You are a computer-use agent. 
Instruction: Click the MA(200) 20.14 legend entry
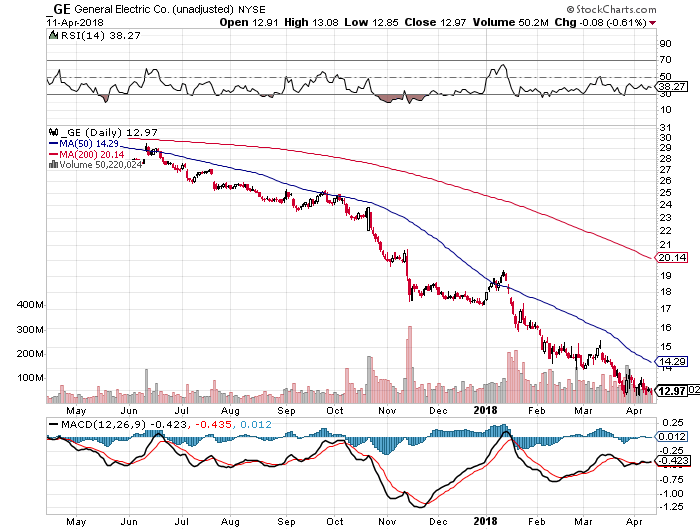[92, 154]
